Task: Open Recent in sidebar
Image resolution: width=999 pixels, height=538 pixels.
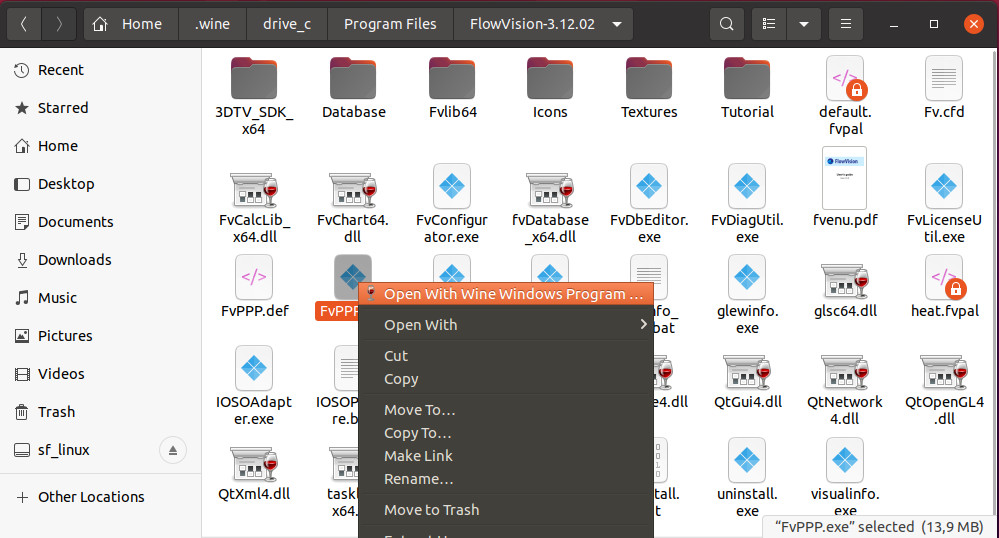Action: 101,70
